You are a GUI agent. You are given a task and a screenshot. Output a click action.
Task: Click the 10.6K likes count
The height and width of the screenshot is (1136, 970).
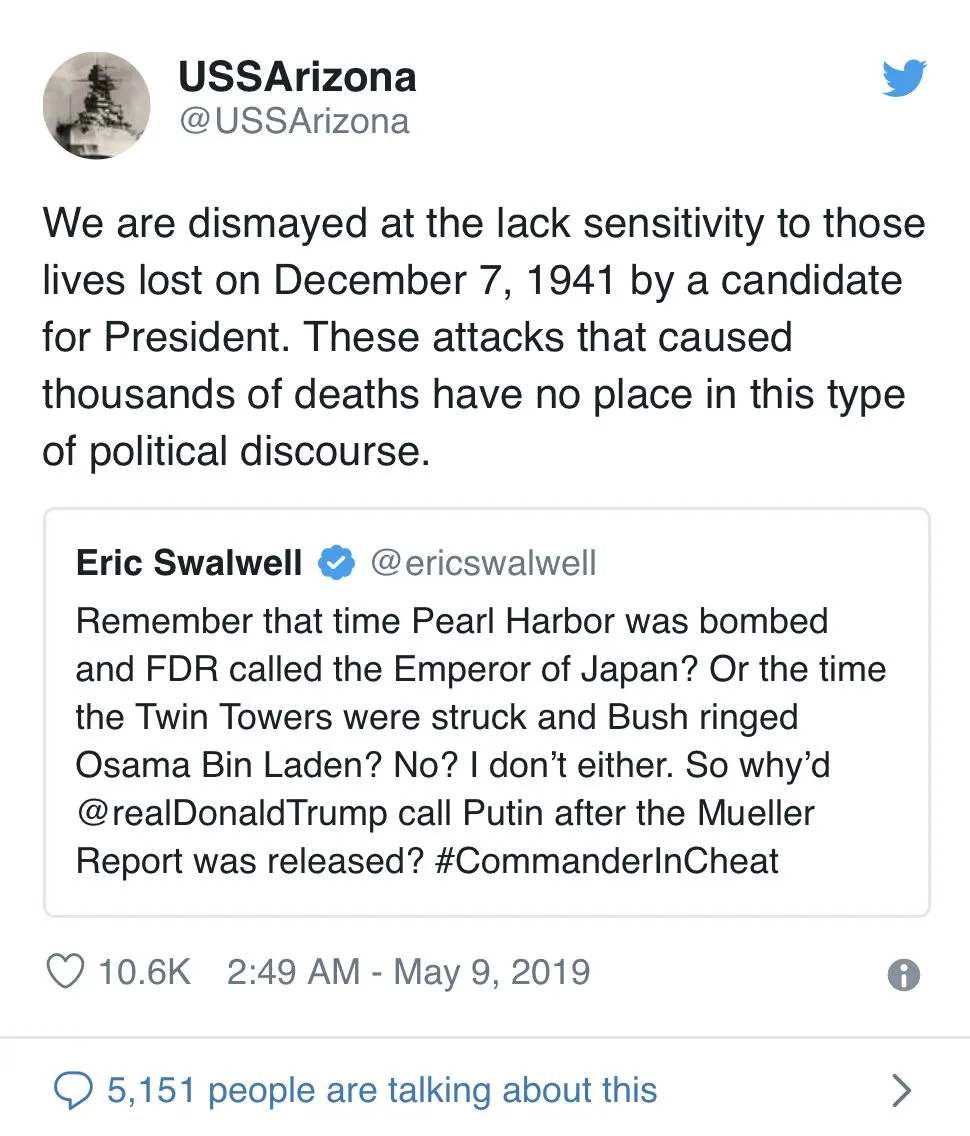click(x=144, y=972)
